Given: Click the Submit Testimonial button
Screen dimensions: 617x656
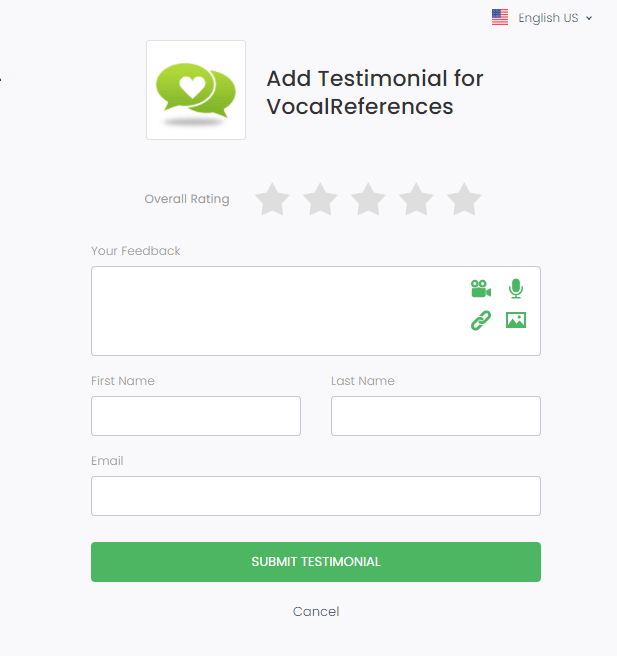Looking at the screenshot, I should click(x=316, y=562).
